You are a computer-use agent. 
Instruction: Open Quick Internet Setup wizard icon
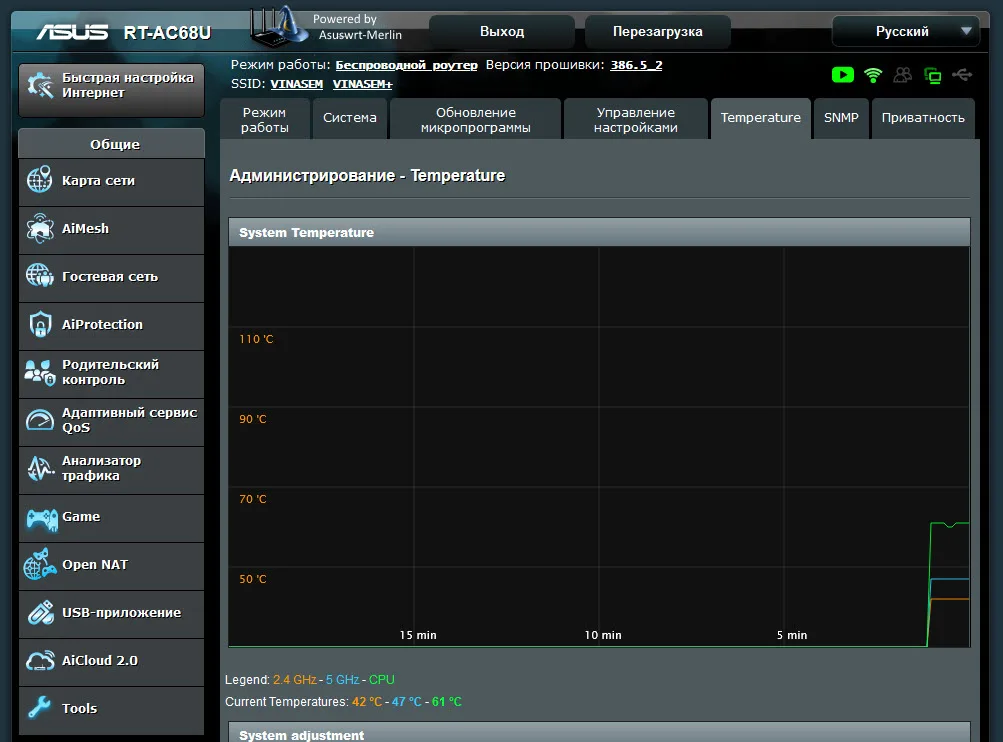[40, 85]
